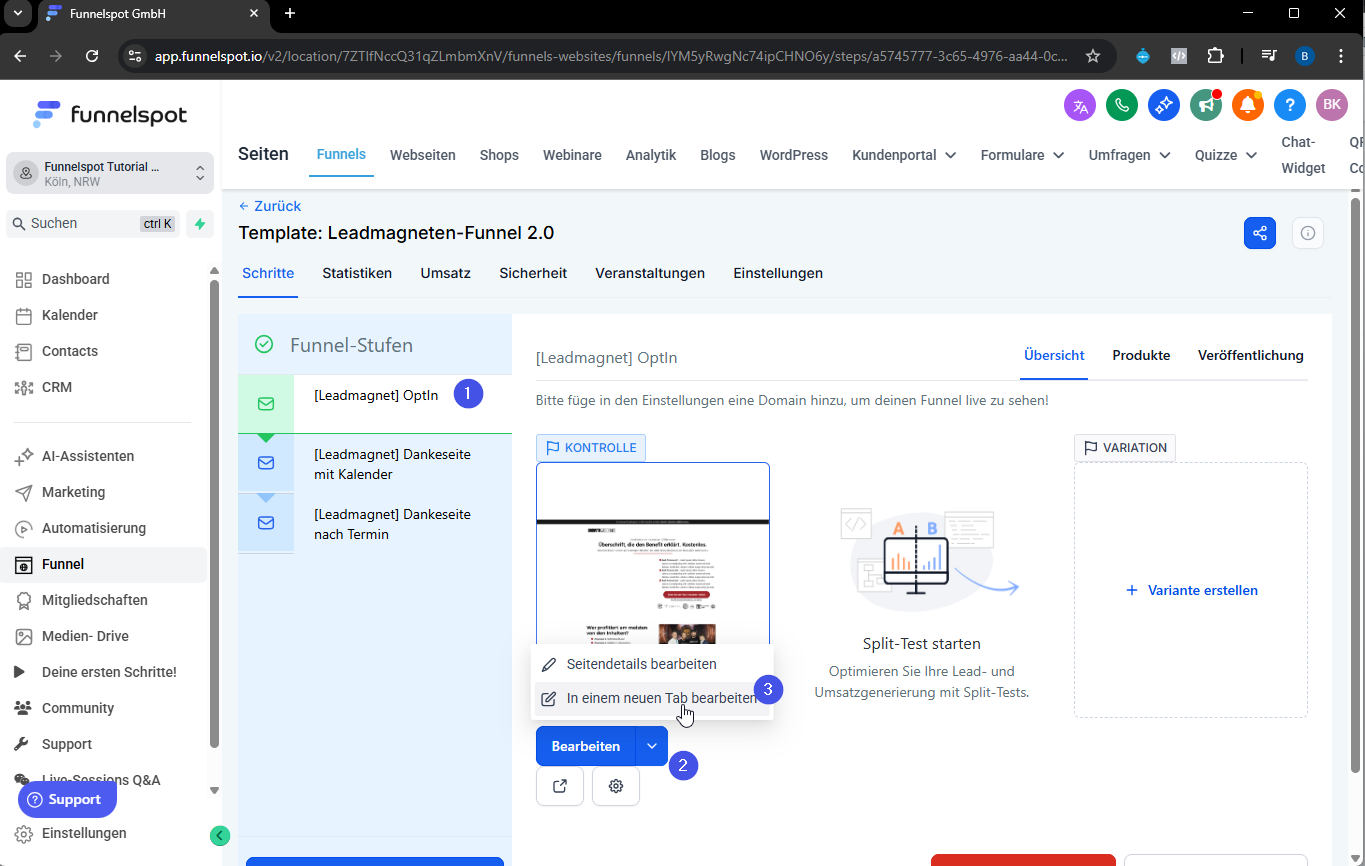Click the info icon beside share button

tap(1308, 233)
